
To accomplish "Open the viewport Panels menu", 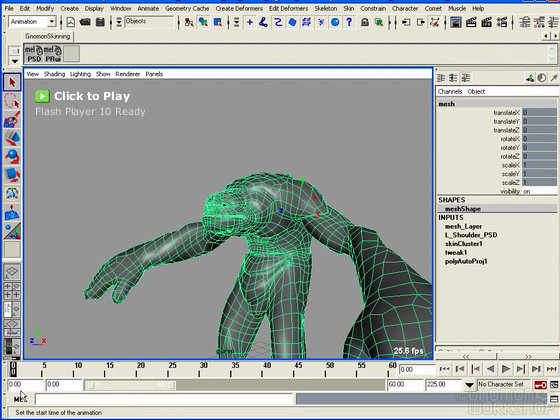I will 154,74.
